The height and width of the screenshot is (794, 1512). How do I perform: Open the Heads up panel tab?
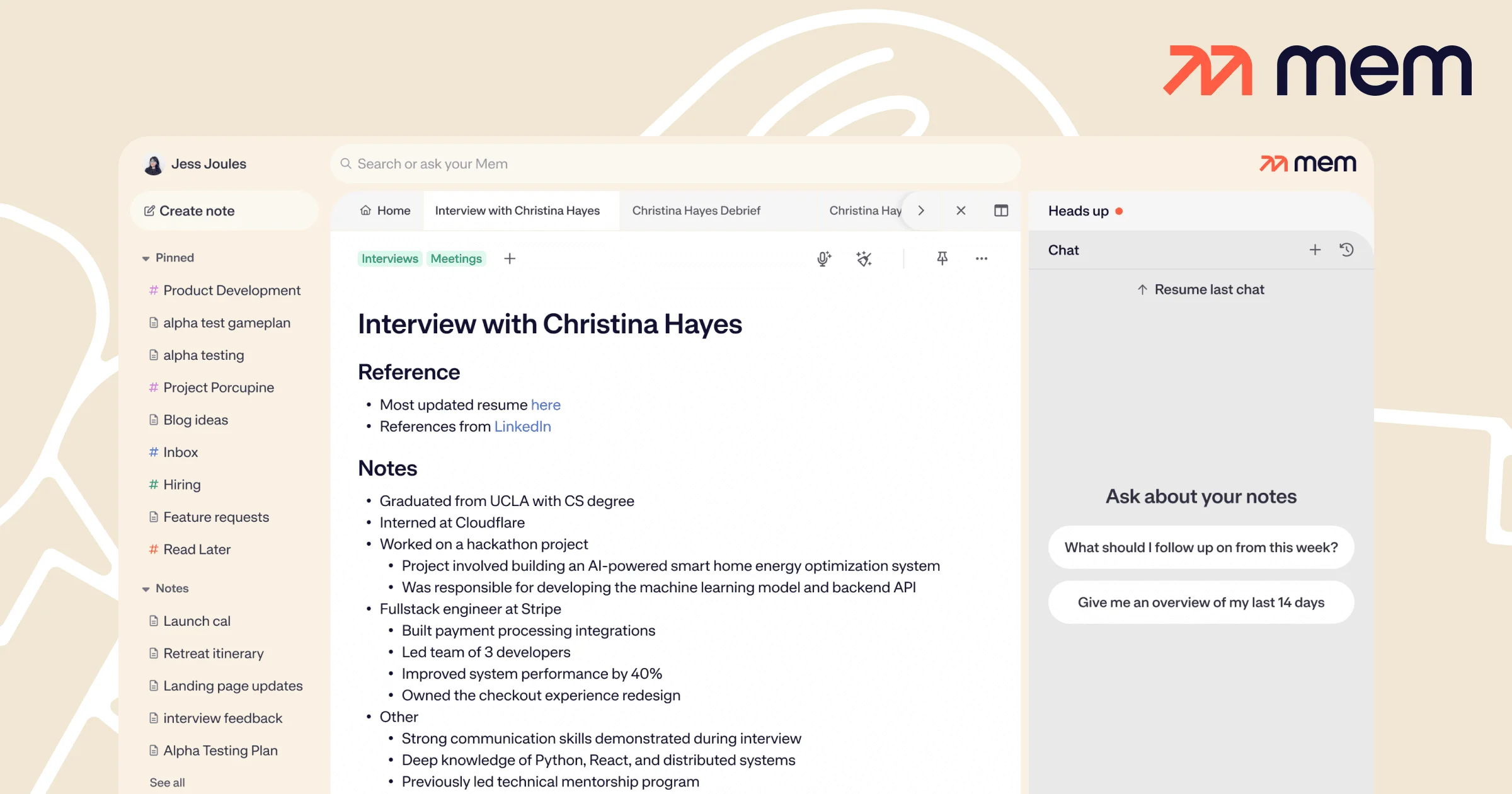point(1079,211)
